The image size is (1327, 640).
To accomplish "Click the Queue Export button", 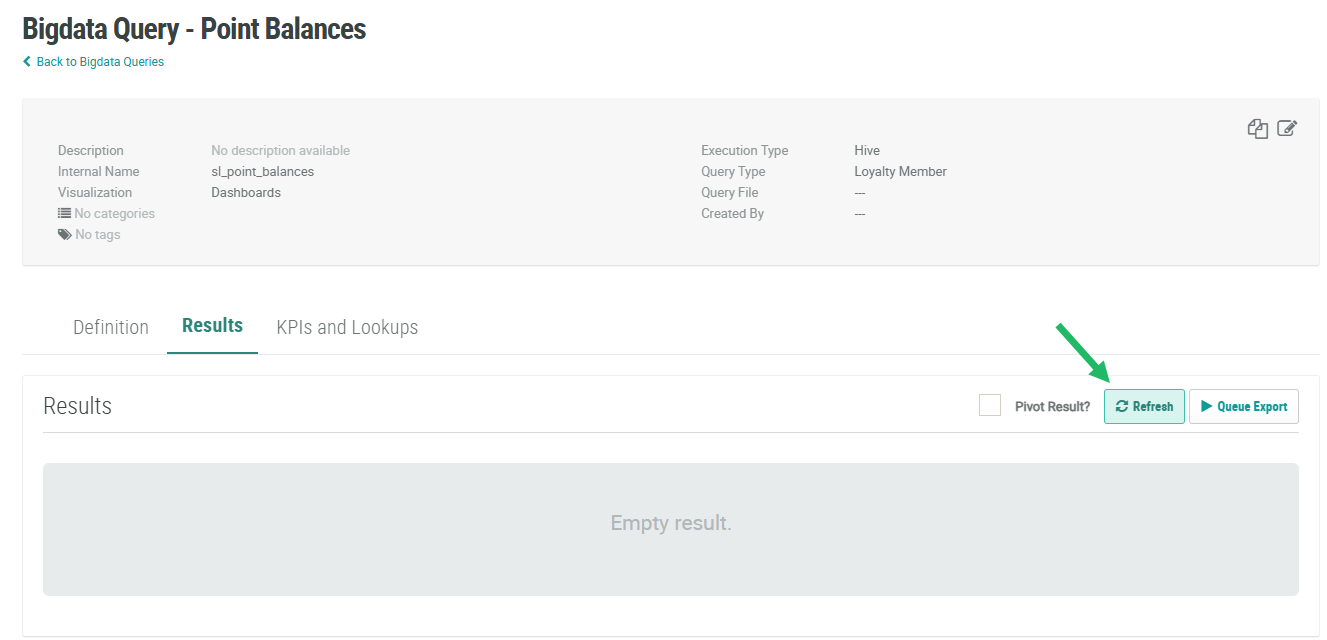I will point(1244,407).
